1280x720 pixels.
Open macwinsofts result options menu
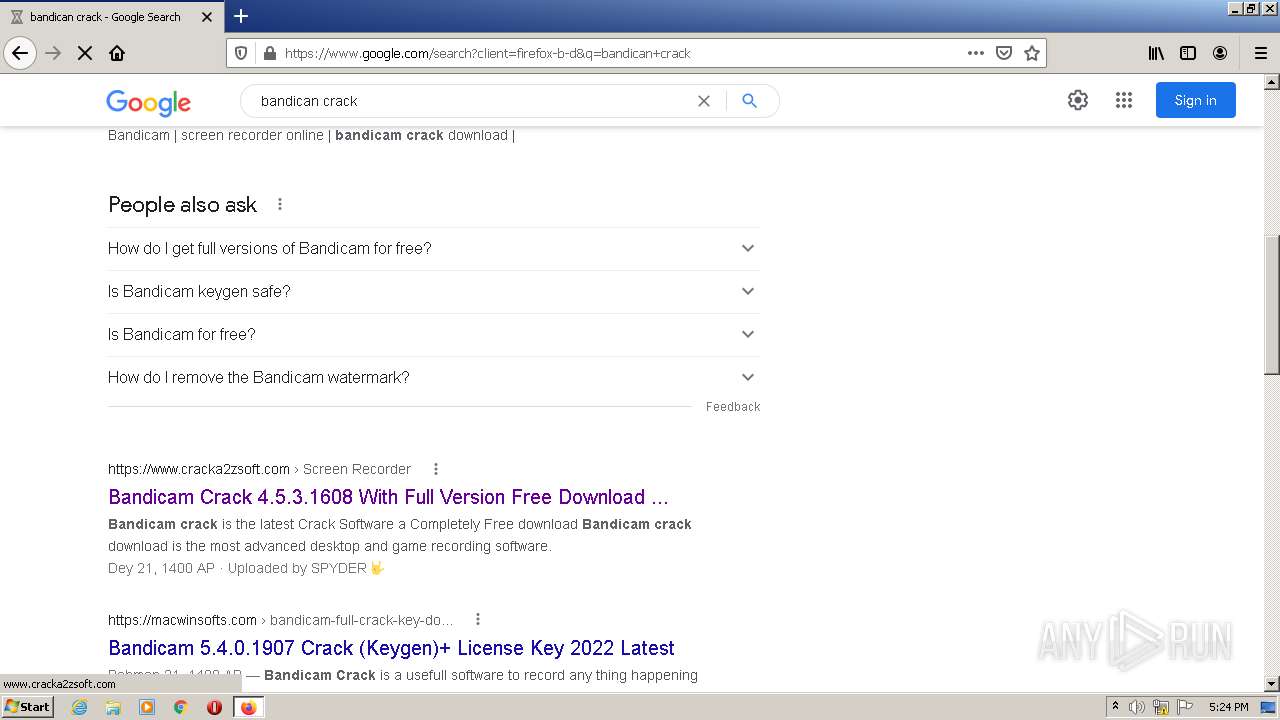(477, 620)
